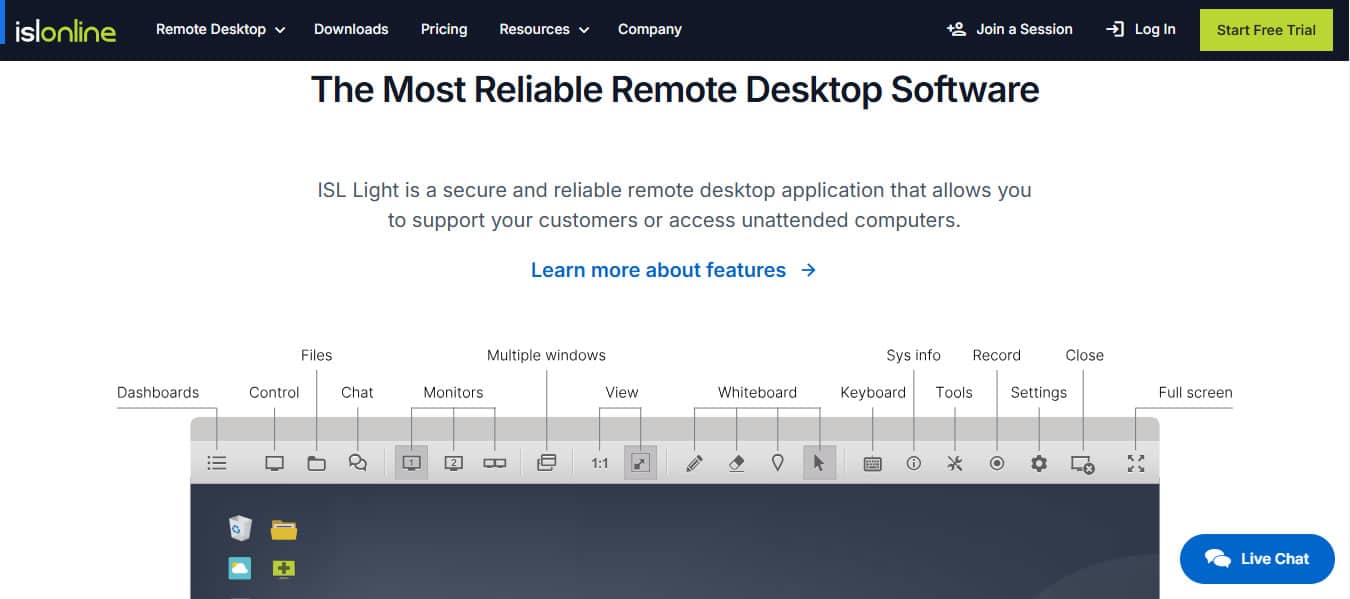Open the blue cloud desktop icon

point(240,568)
